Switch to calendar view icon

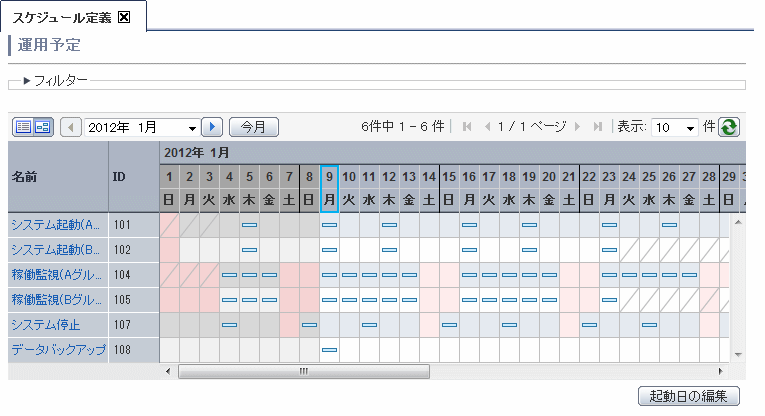point(42,127)
